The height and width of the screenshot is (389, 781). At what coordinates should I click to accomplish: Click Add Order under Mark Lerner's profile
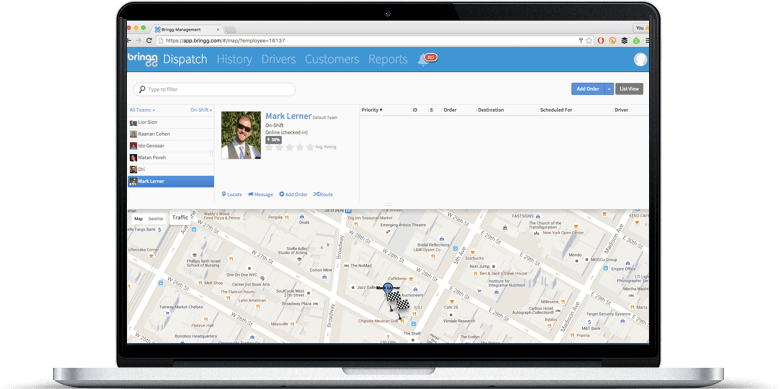point(293,194)
